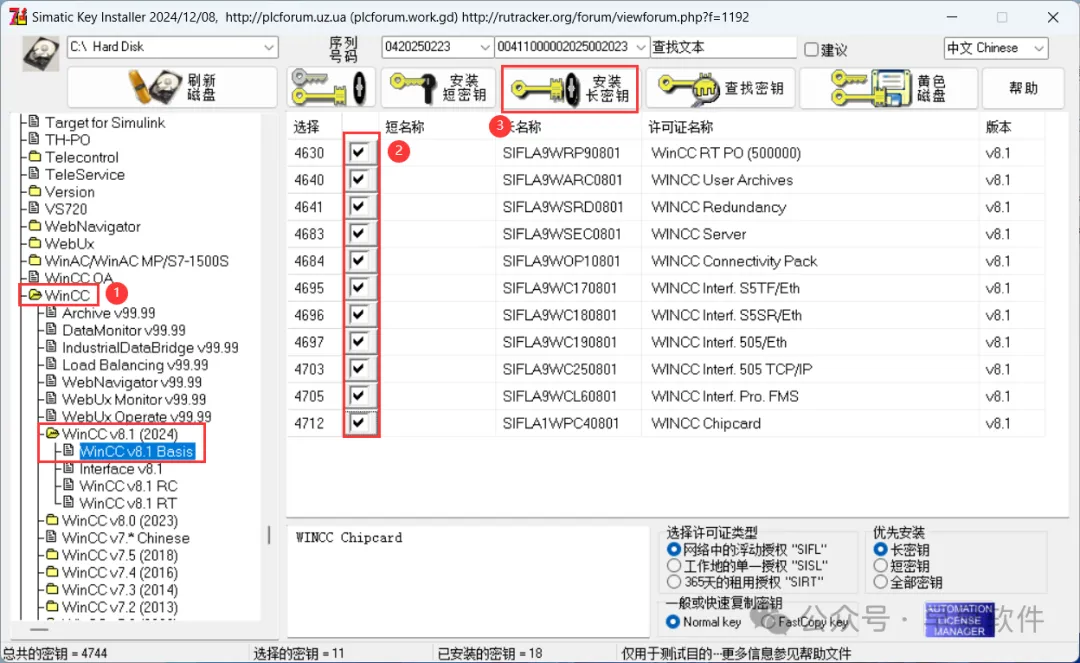Select the Normal key radio button
Image resolution: width=1080 pixels, height=663 pixels.
[674, 622]
